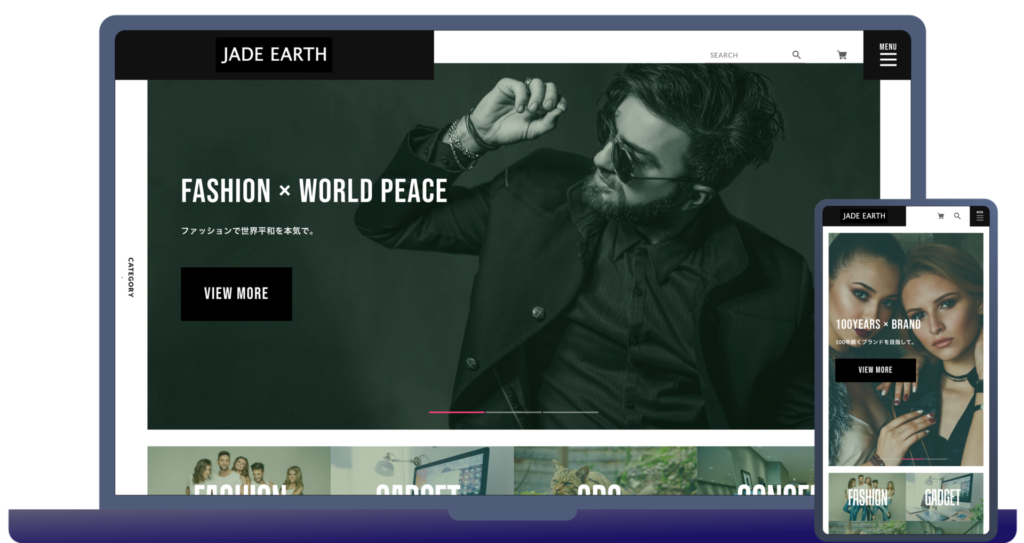Open the shopping cart on desktop
Image resolution: width=1024 pixels, height=543 pixels.
tap(842, 55)
